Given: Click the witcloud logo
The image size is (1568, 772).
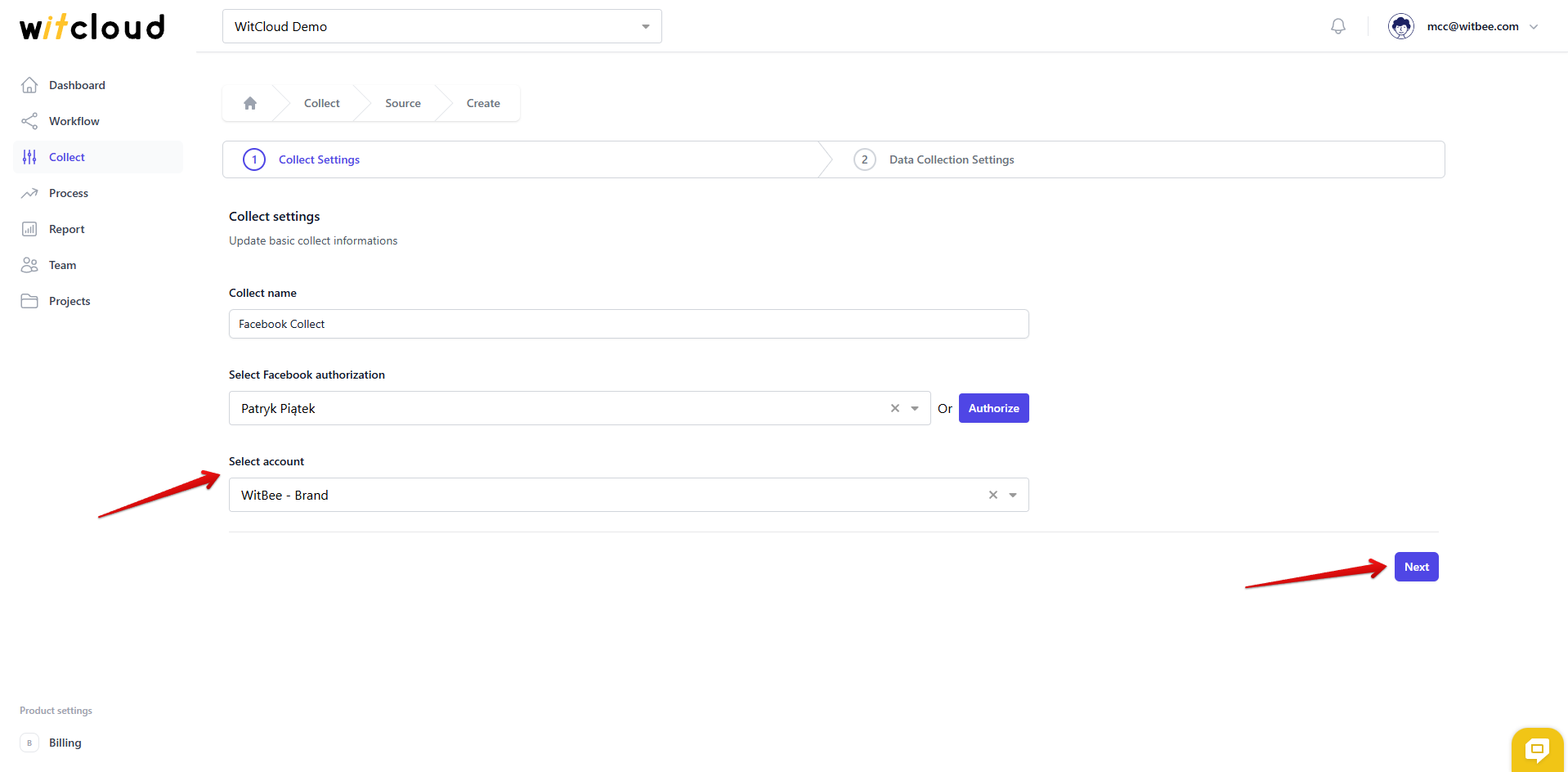Looking at the screenshot, I should (92, 26).
